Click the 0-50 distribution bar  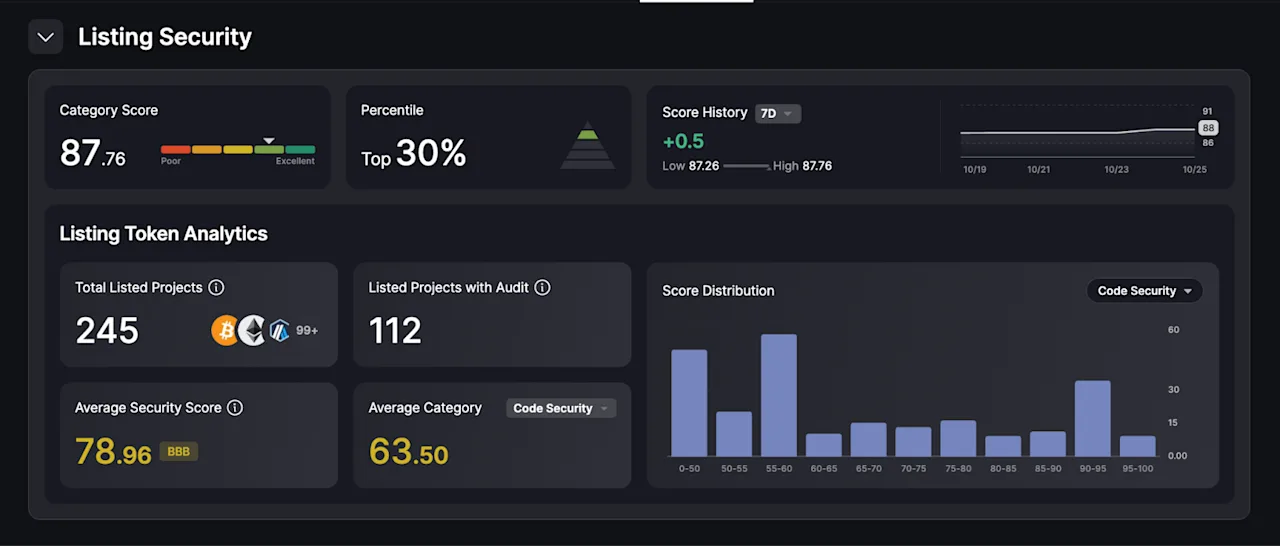(x=689, y=403)
